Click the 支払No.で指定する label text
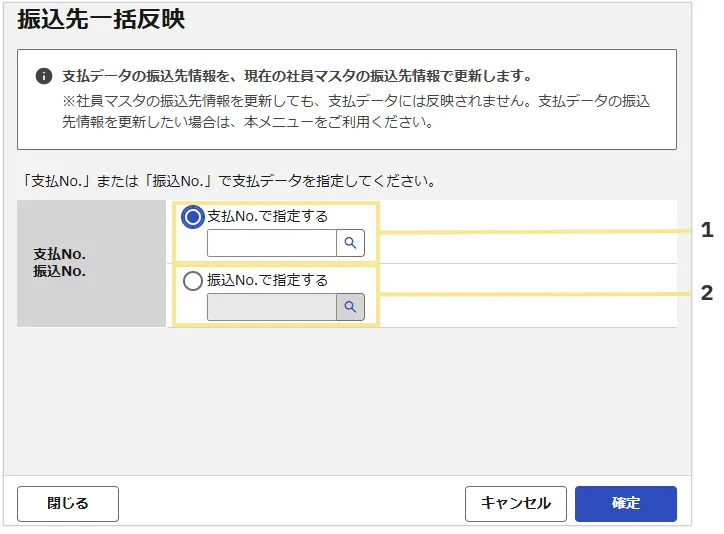 [x=267, y=216]
